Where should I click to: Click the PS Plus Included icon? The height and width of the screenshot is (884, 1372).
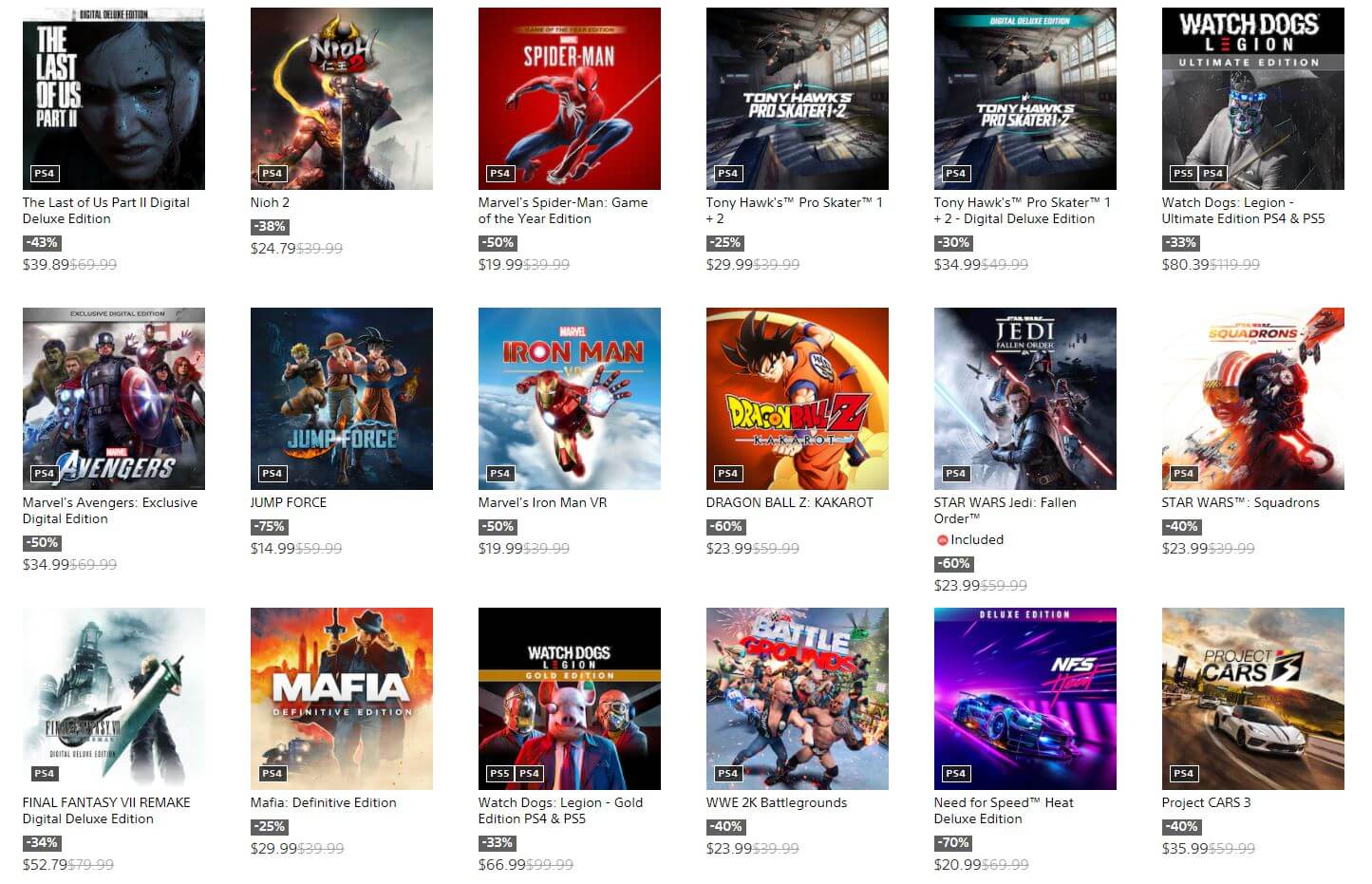[942, 540]
